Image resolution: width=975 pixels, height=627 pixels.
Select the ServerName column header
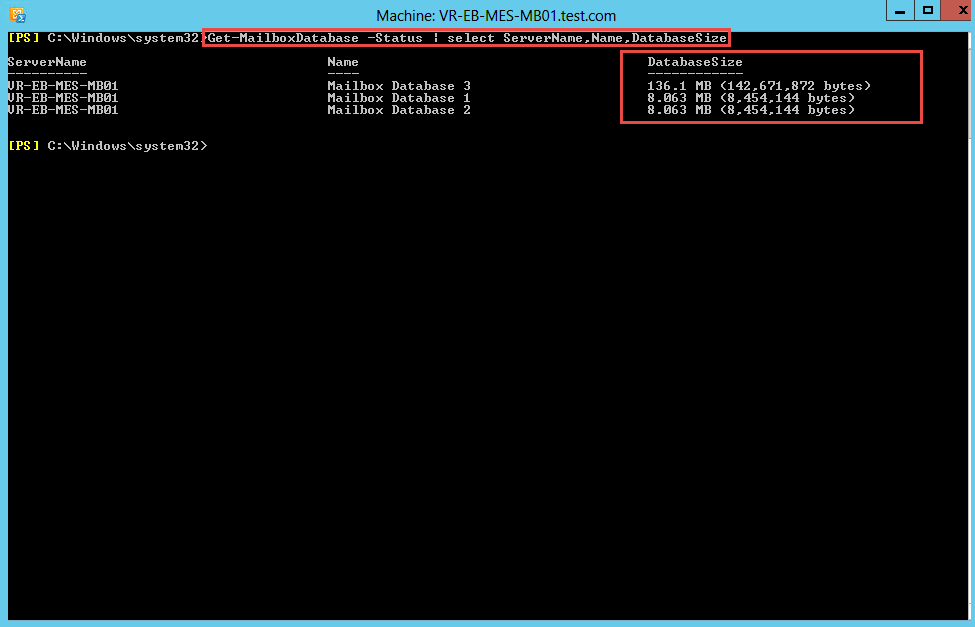[46, 61]
